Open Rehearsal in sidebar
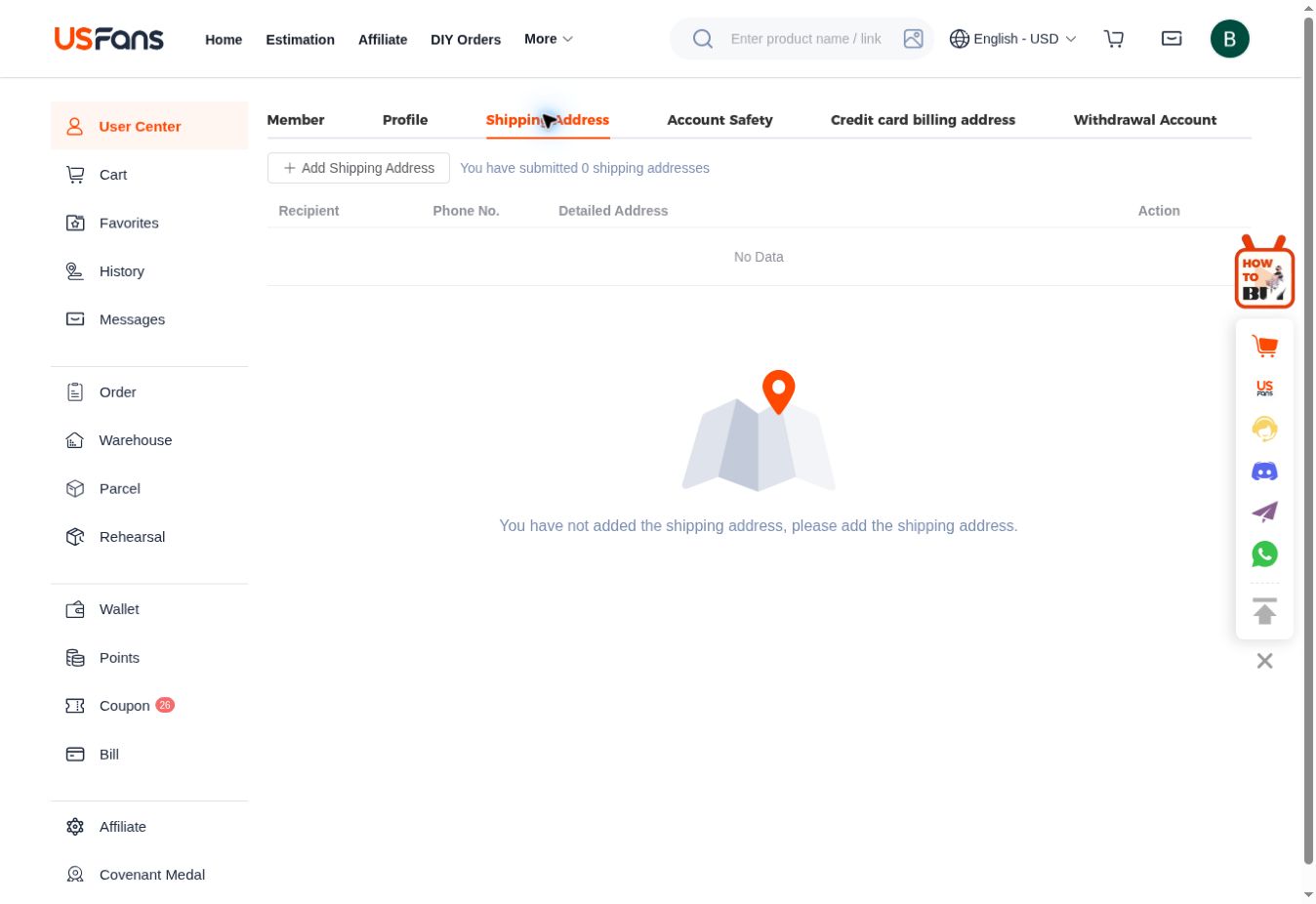The height and width of the screenshot is (904, 1316). point(149,537)
